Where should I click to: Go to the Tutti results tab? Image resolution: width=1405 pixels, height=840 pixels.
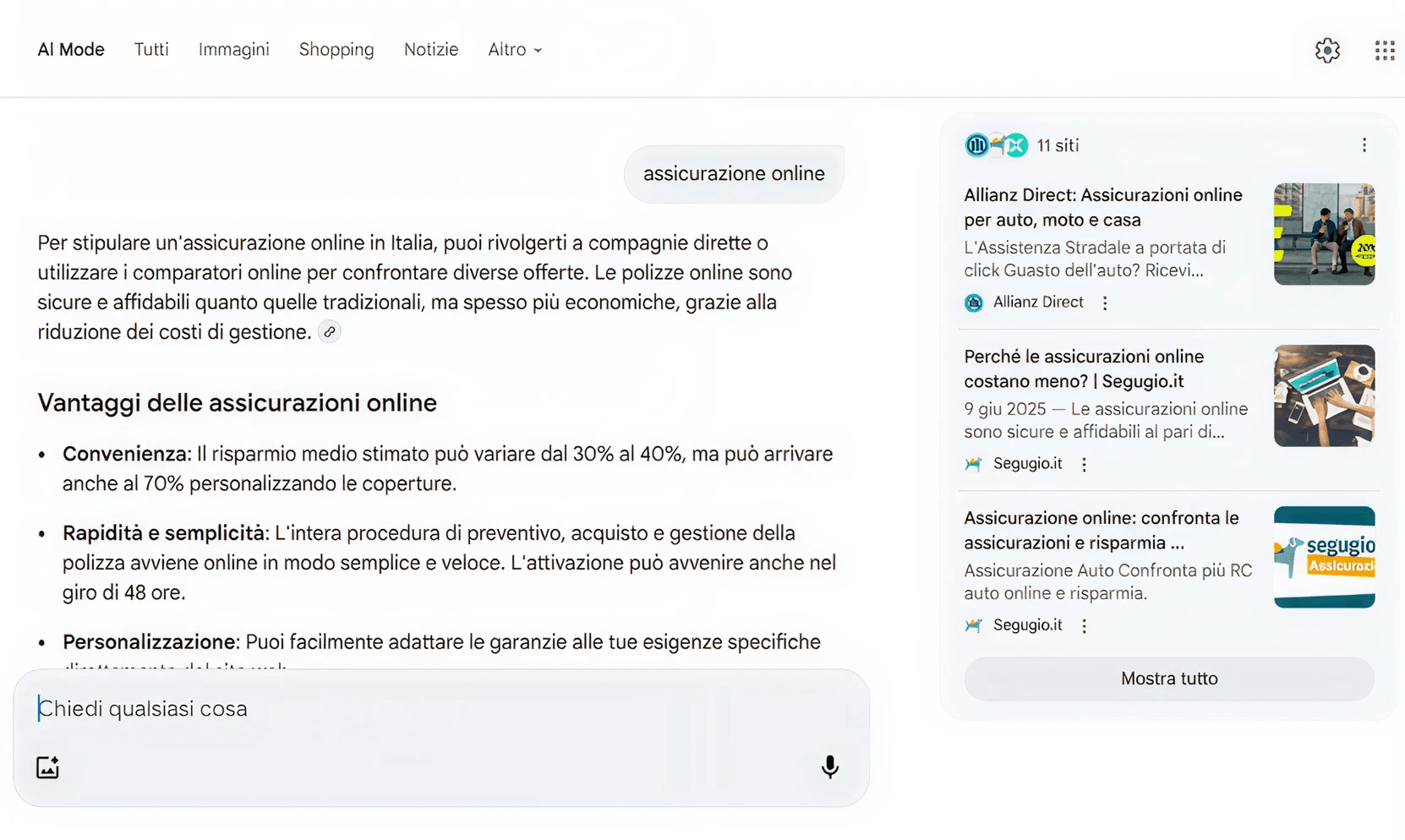click(151, 50)
